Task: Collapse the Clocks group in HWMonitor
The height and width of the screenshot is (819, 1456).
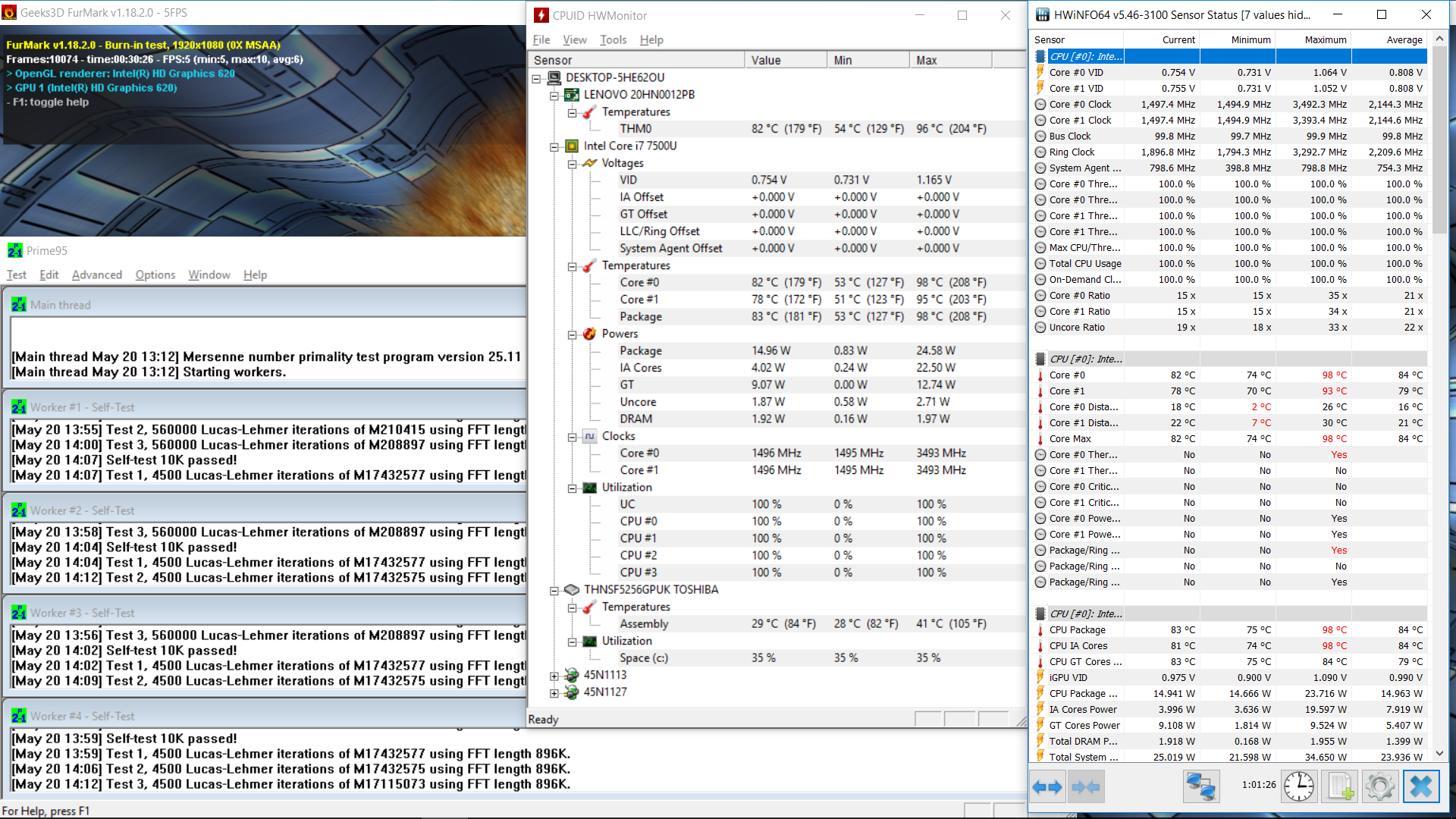Action: click(573, 436)
